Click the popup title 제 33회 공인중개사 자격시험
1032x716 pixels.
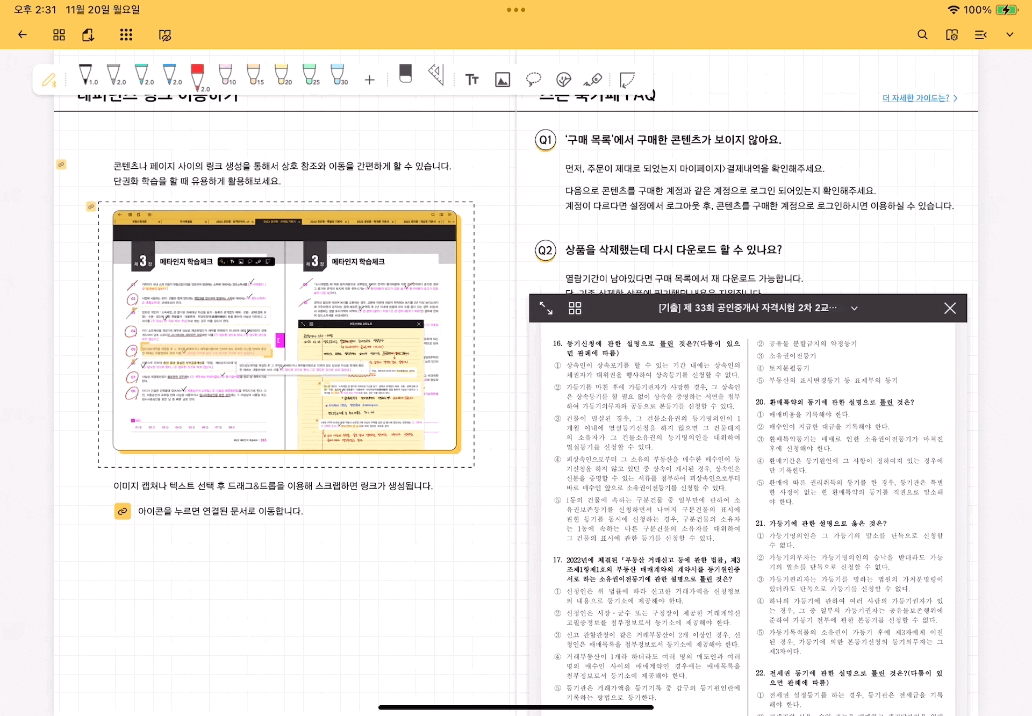[748, 308]
